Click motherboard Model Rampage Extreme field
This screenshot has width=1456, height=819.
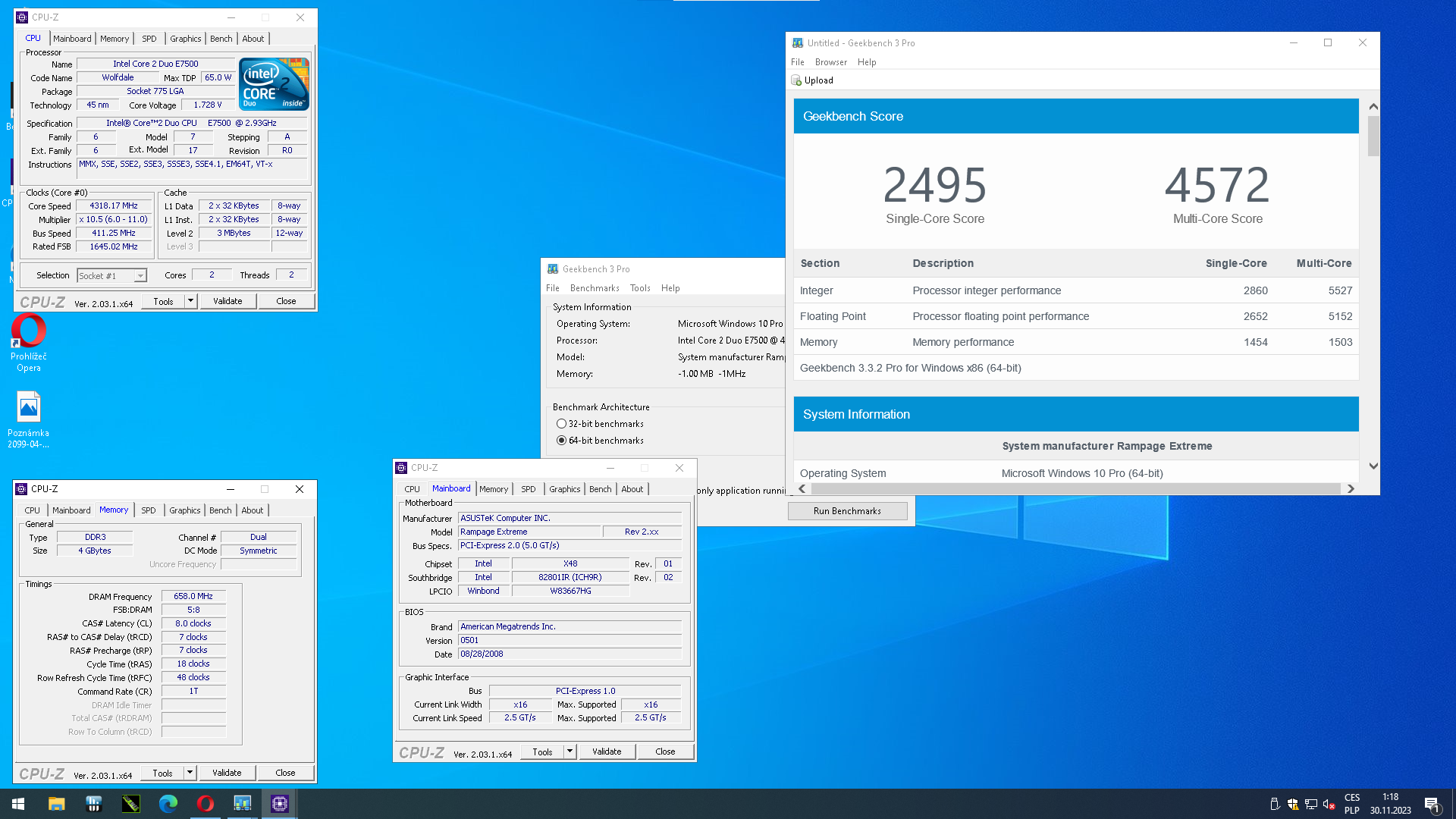(529, 532)
